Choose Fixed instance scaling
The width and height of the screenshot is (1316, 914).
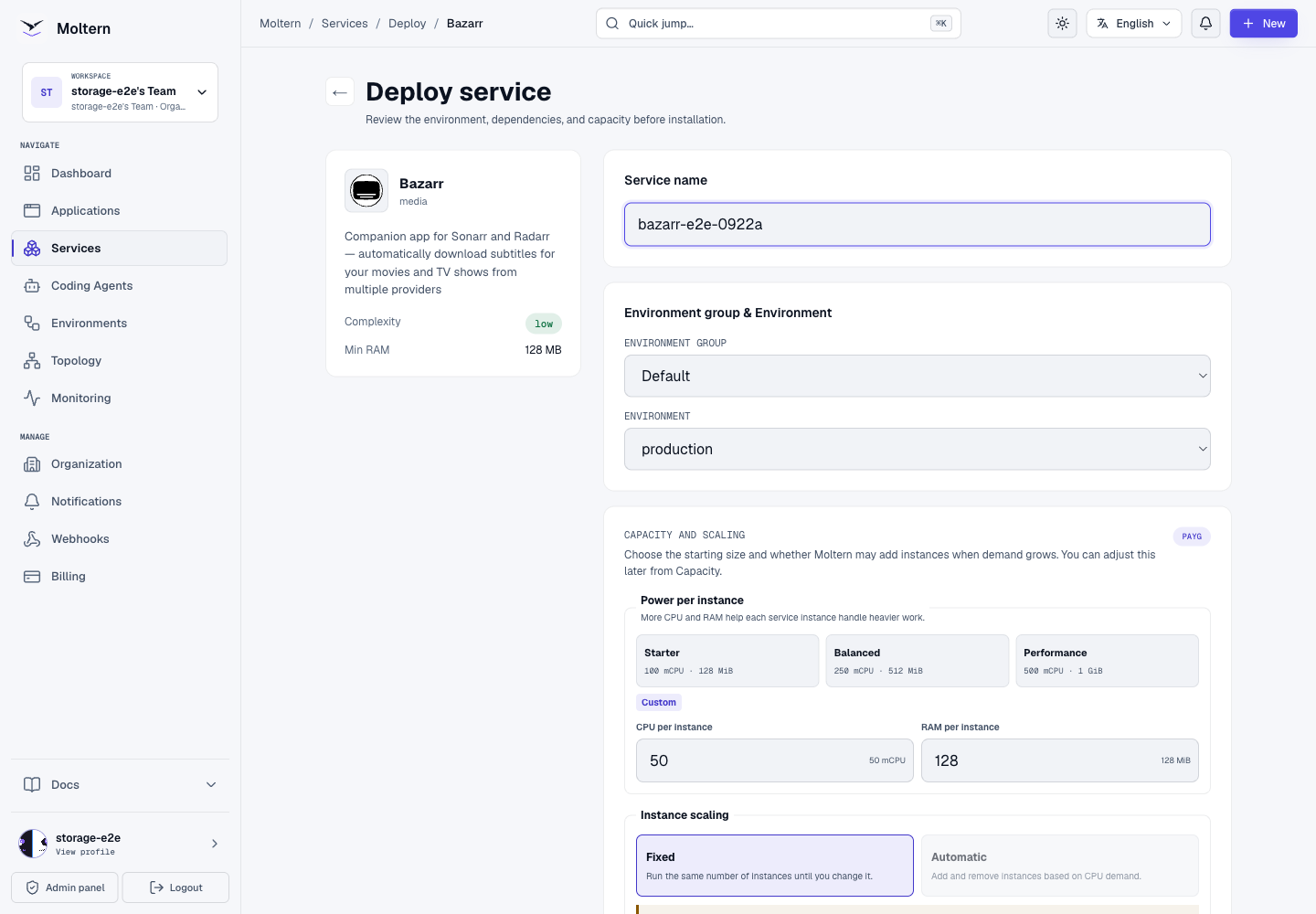coord(775,866)
